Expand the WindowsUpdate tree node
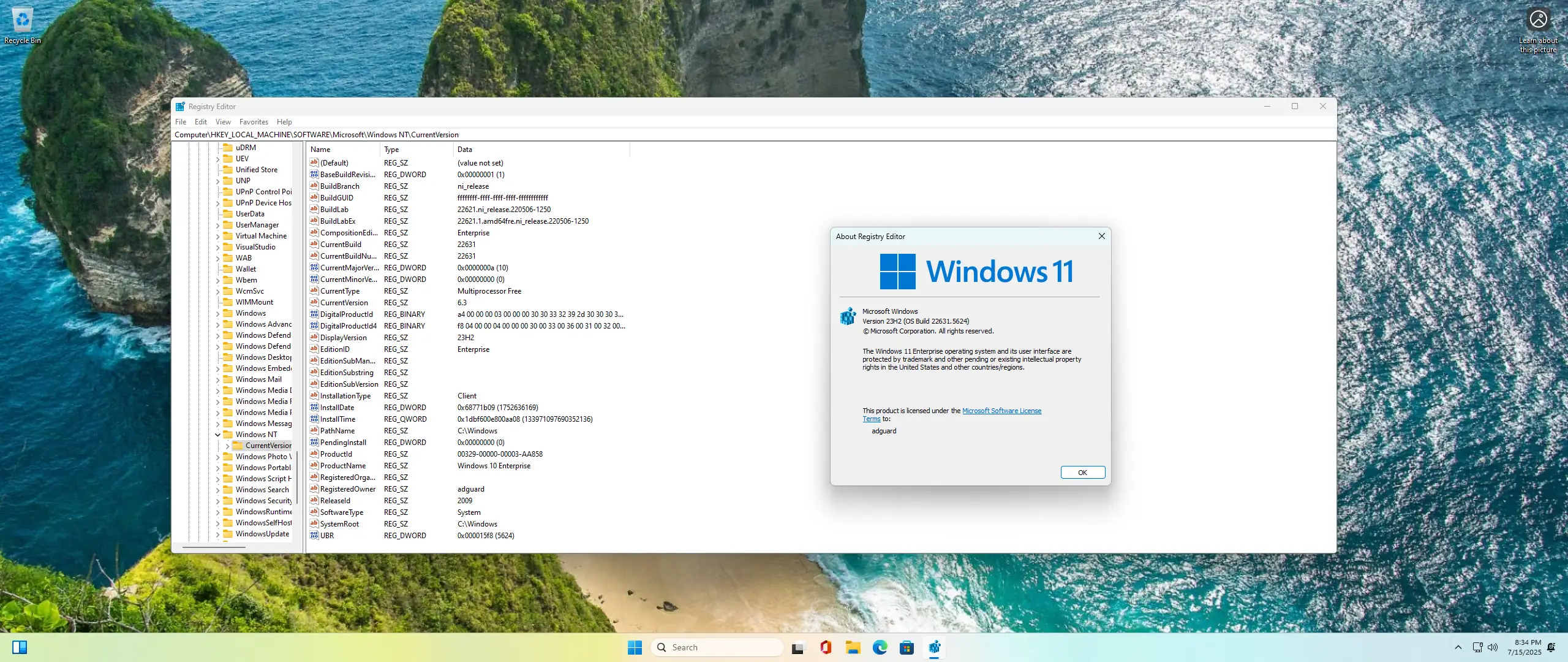Viewport: 1568px width, 662px height. coord(217,534)
